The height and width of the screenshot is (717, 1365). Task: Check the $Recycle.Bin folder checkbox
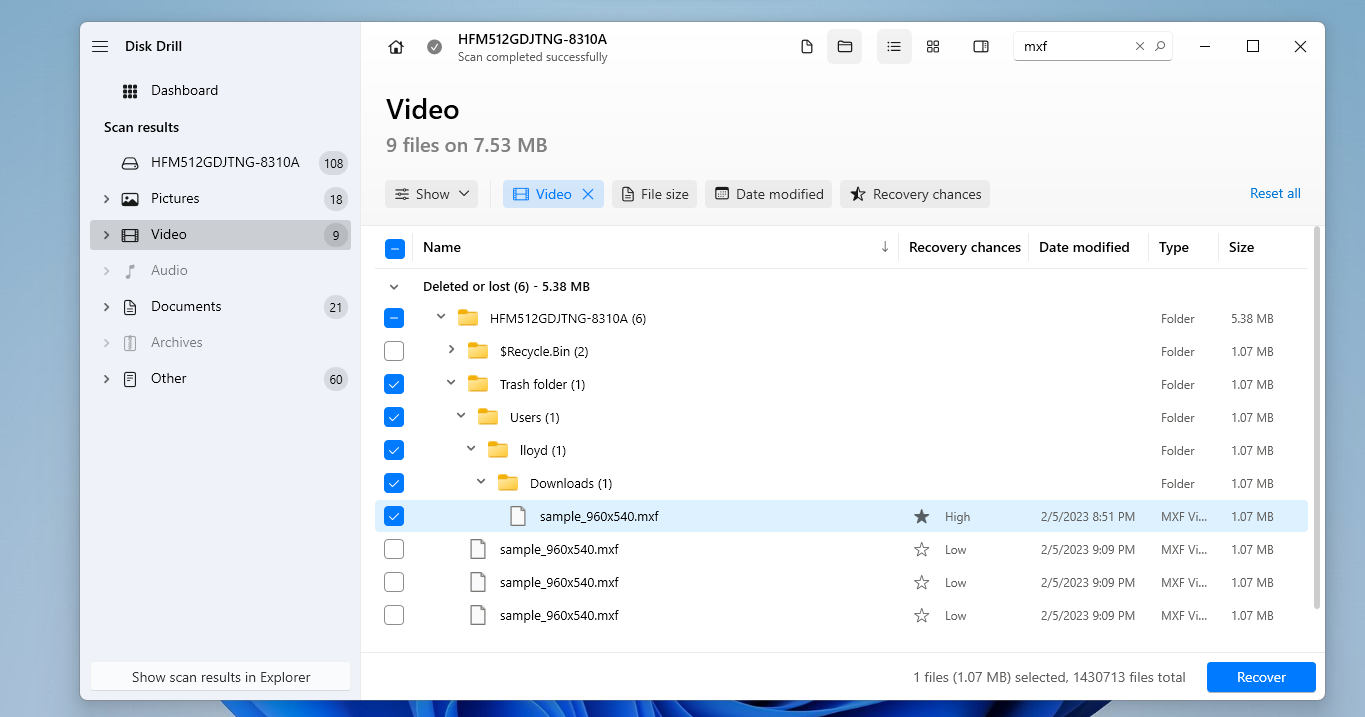pos(394,351)
